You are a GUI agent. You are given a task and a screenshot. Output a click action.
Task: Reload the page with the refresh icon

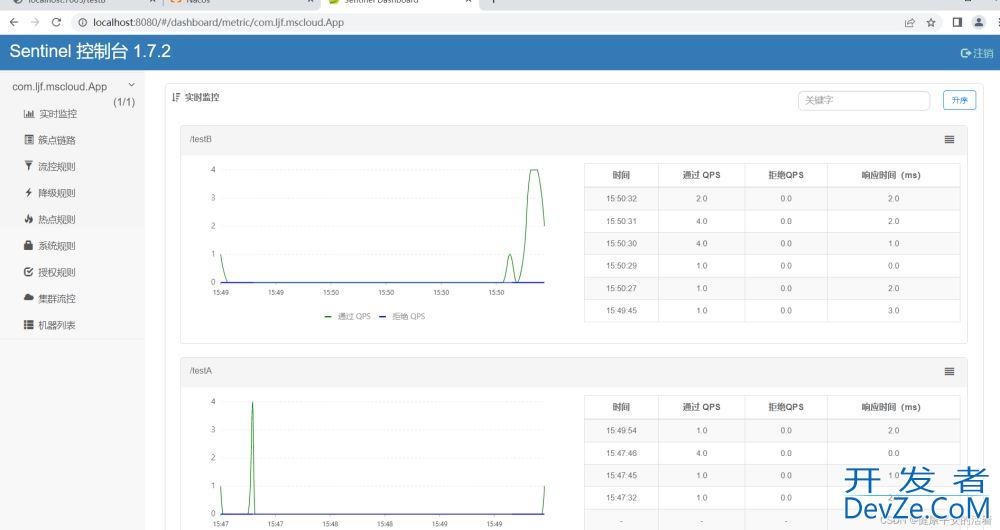pyautogui.click(x=56, y=22)
